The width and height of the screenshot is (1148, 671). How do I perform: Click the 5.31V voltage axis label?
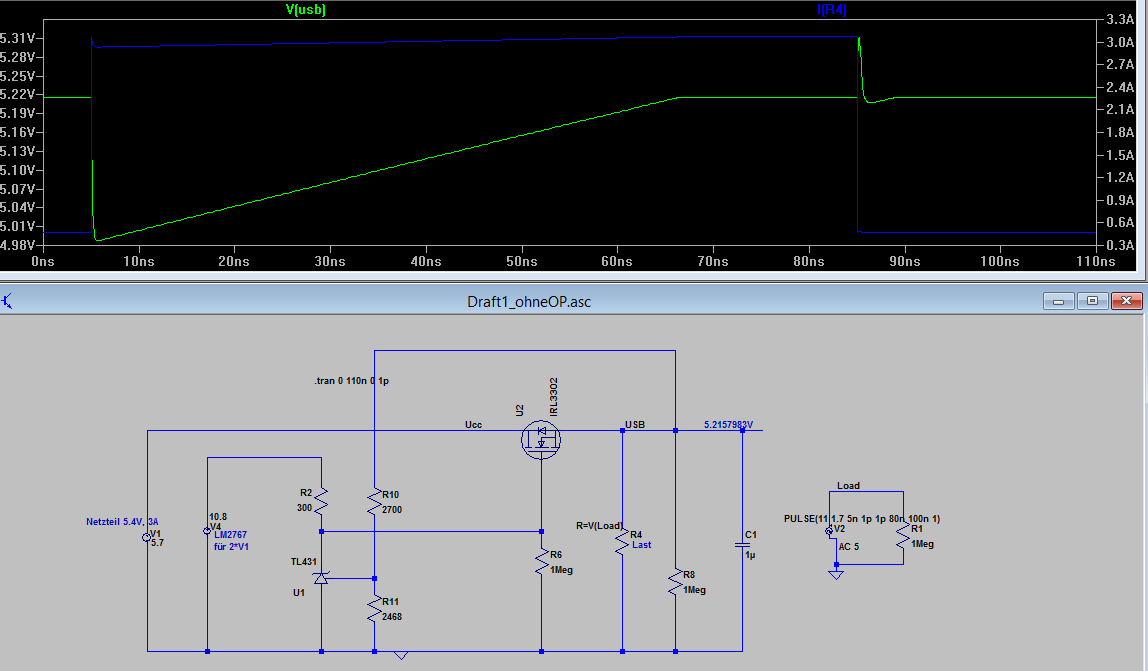pyautogui.click(x=18, y=38)
